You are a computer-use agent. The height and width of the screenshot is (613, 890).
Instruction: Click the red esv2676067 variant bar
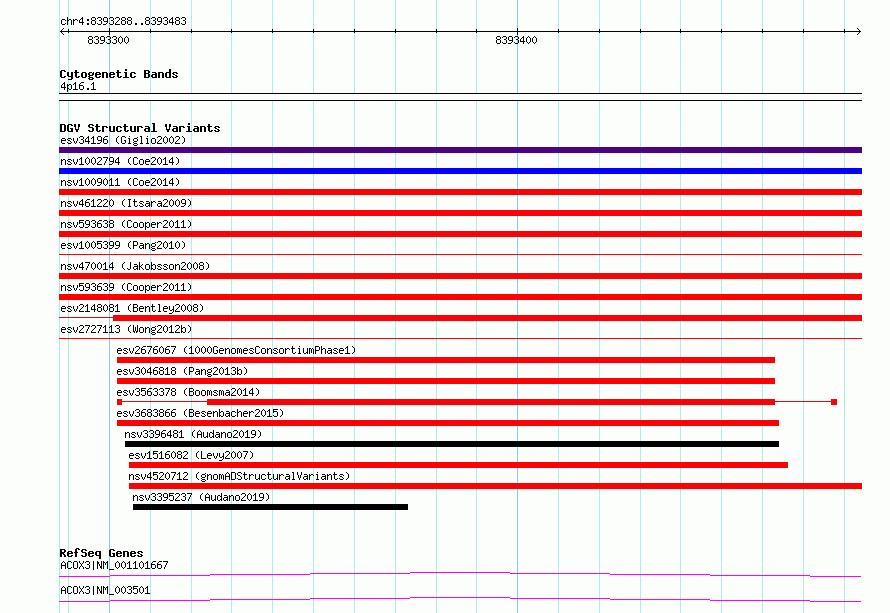446,360
